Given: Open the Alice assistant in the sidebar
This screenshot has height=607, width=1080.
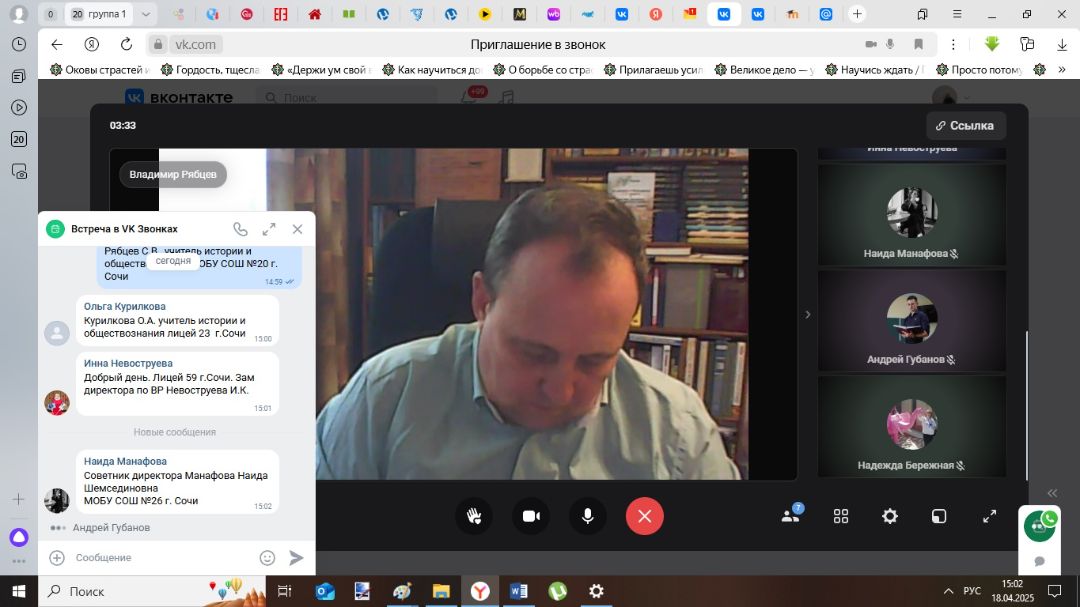Looking at the screenshot, I should 19,537.
